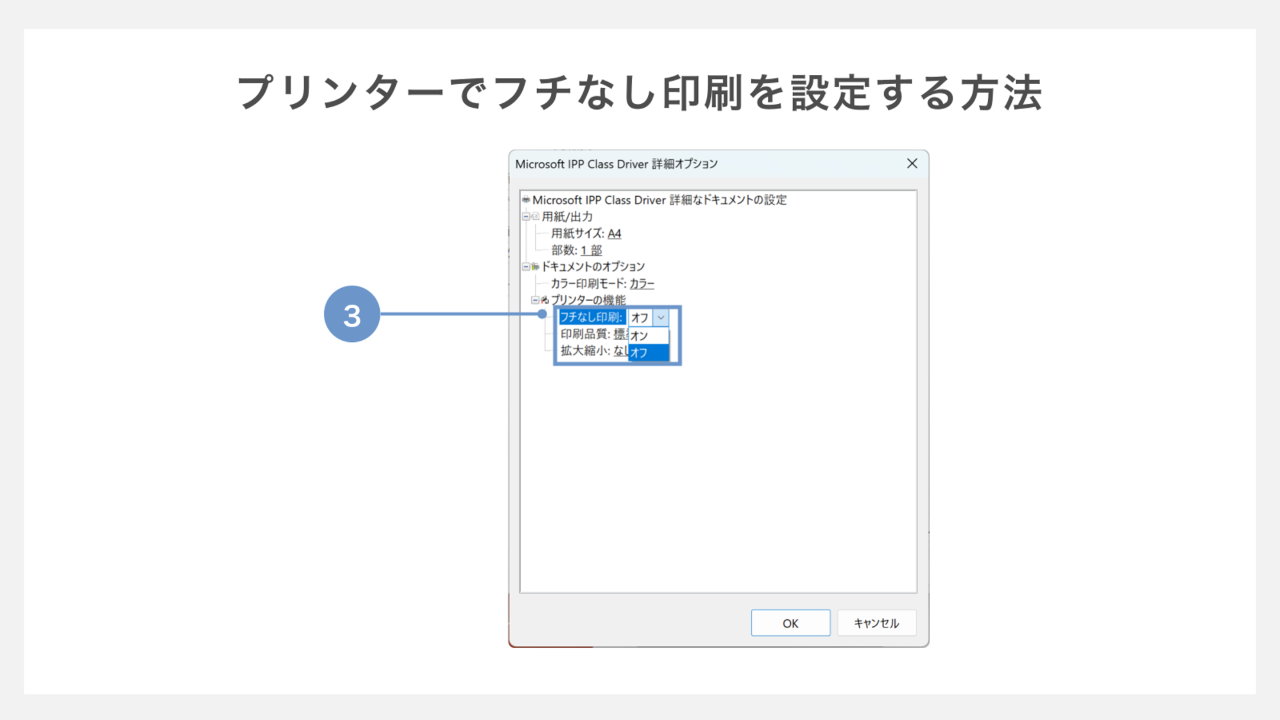This screenshot has width=1280, height=720.
Task: Click the 用紙/出力 paper icon
Action: click(535, 216)
